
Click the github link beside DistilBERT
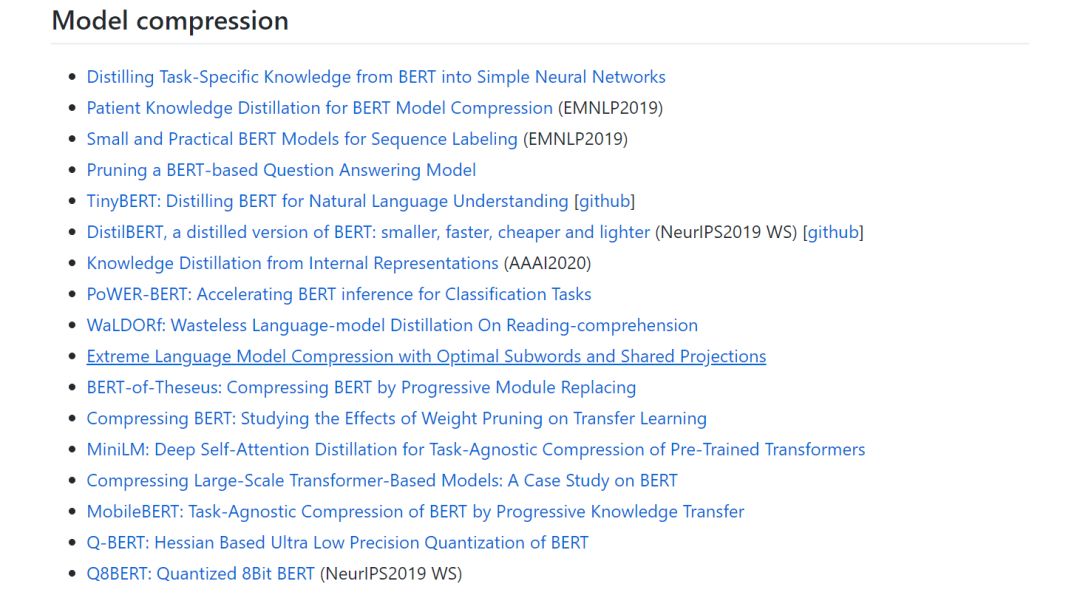(834, 232)
